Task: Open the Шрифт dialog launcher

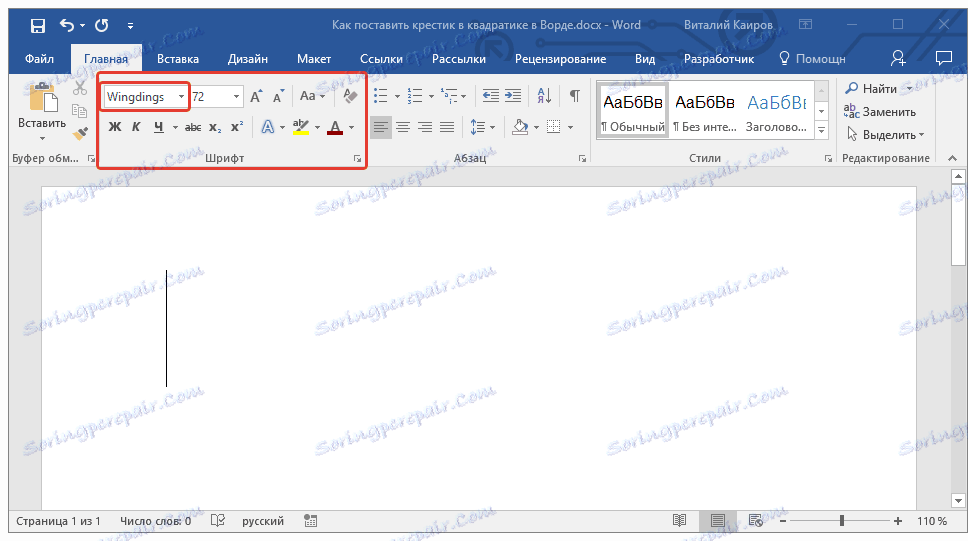Action: [357, 159]
